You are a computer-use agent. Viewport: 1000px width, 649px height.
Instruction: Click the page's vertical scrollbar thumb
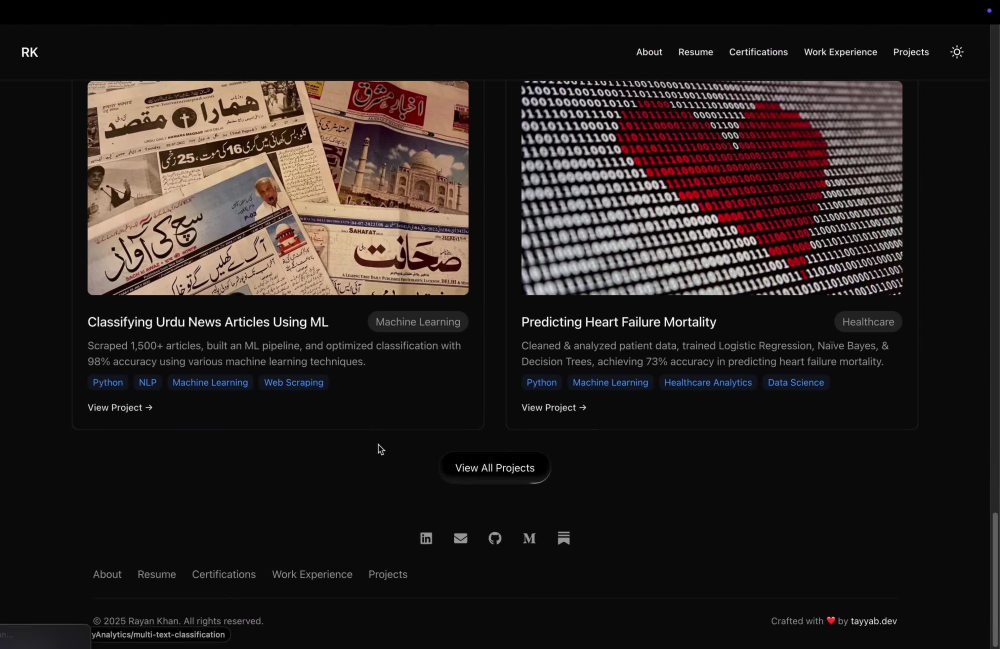(x=995, y=580)
